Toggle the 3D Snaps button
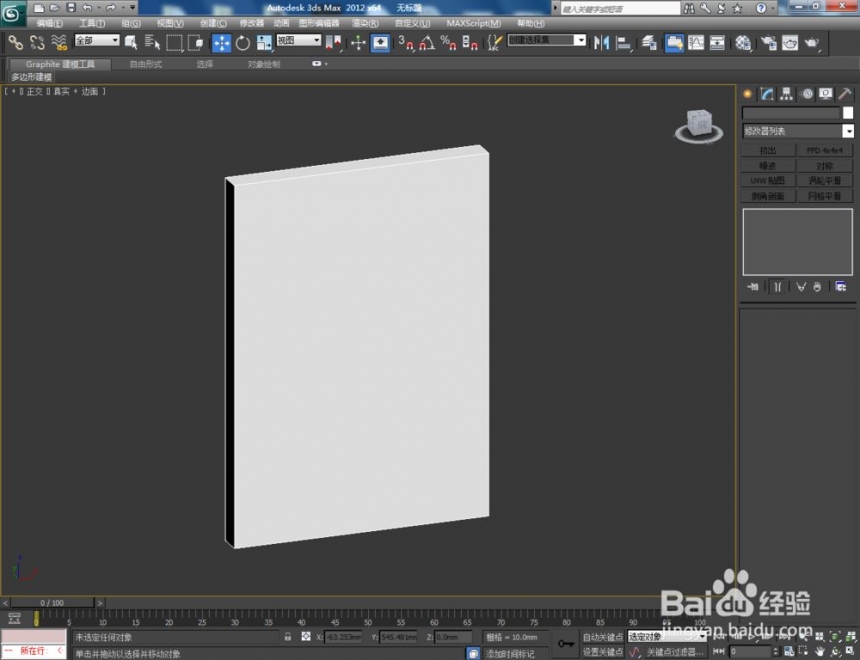 [406, 42]
